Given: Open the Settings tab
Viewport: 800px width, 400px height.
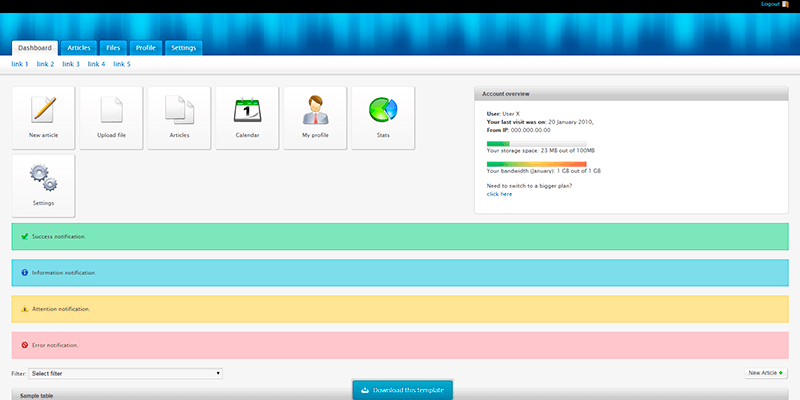Looking at the screenshot, I should [x=183, y=48].
